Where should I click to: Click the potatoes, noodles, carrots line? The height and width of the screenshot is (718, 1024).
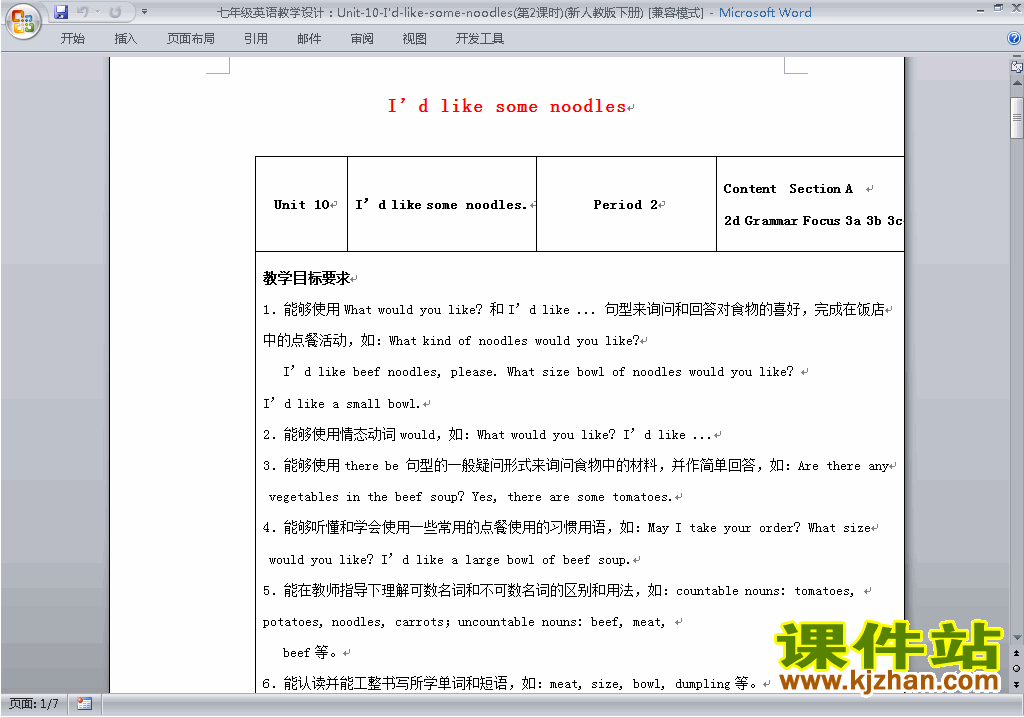(464, 622)
